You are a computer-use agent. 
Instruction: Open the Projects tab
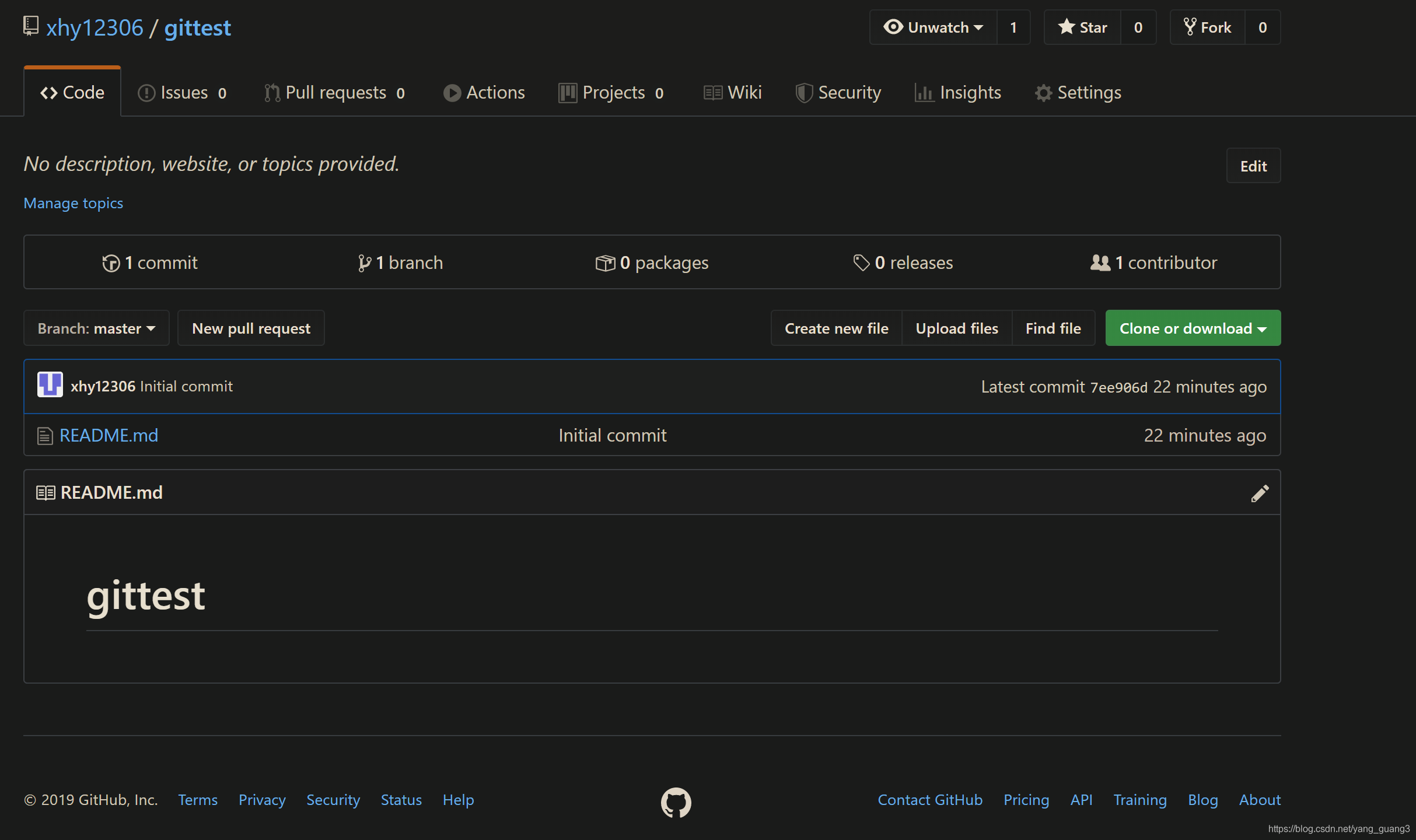[611, 92]
